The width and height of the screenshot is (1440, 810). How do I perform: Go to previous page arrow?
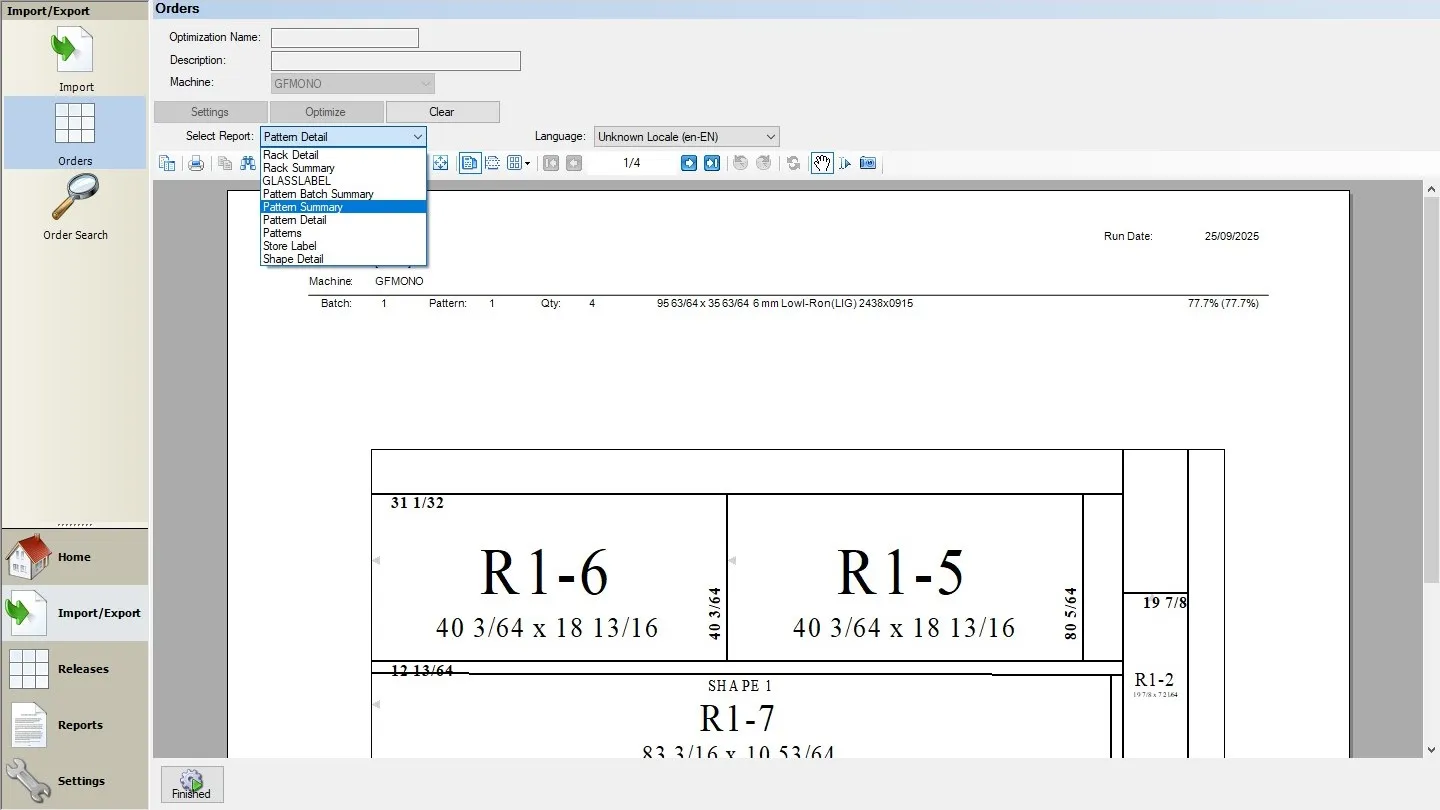coord(574,163)
